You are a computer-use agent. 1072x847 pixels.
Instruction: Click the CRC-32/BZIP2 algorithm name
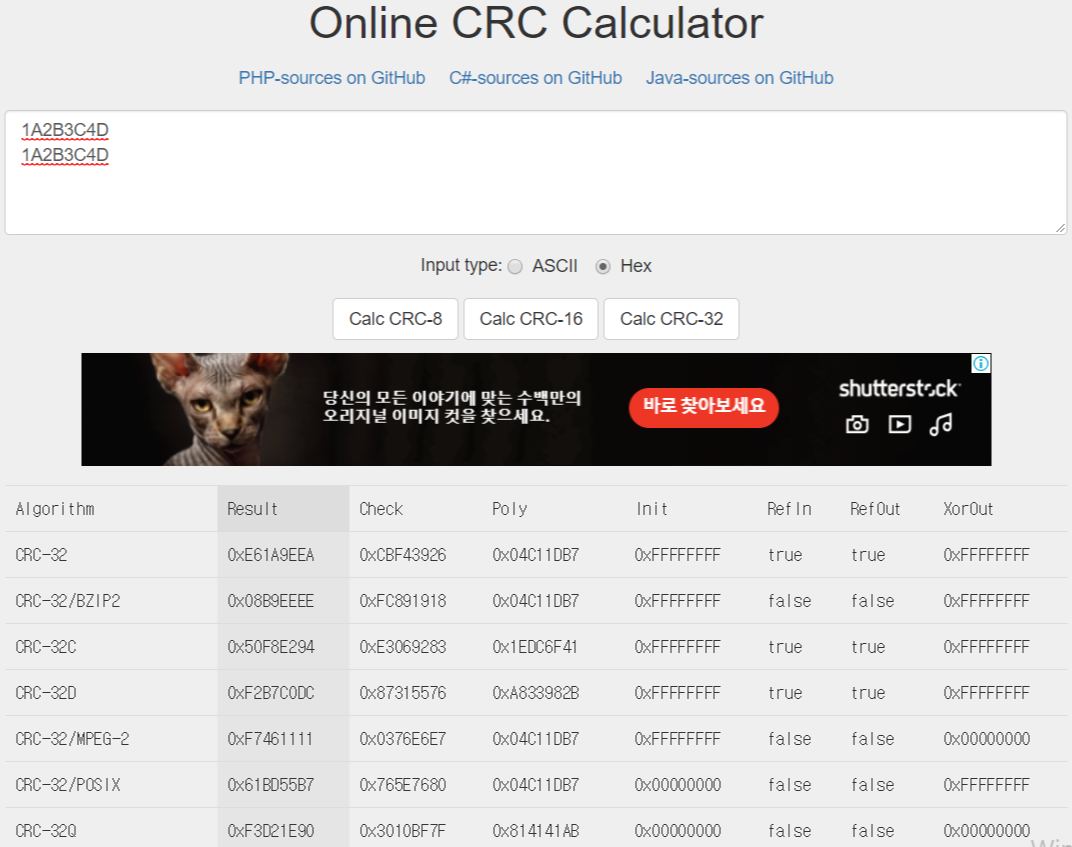coord(68,601)
